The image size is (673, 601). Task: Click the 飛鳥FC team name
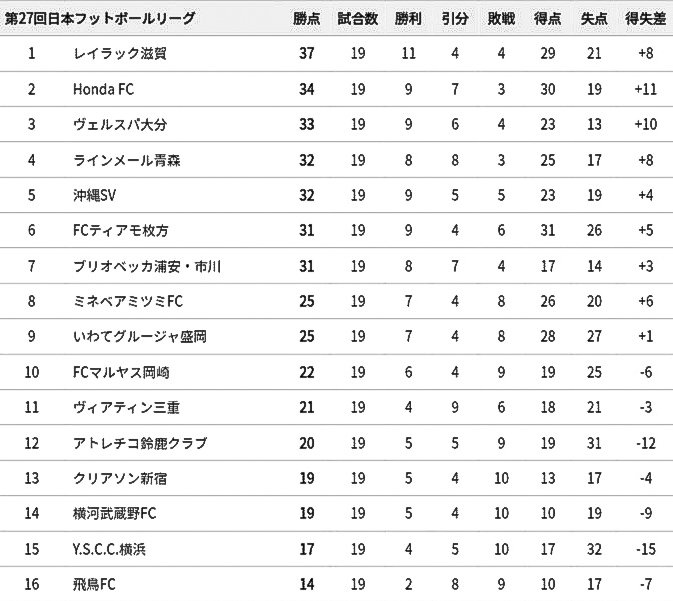tap(96, 585)
